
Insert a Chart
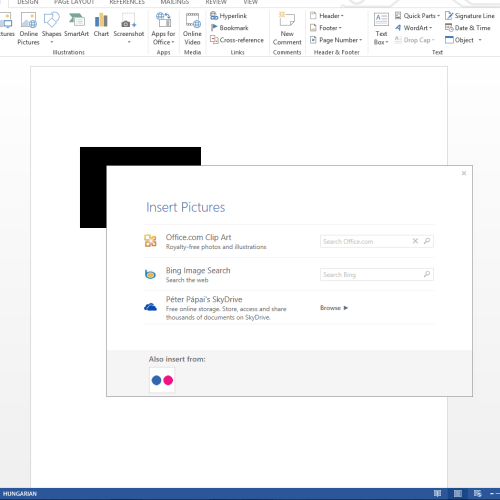point(101,25)
